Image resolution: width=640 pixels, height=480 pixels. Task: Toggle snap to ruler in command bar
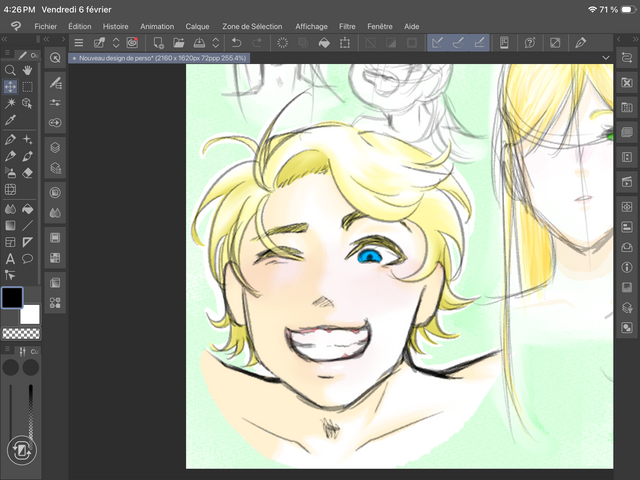[438, 43]
